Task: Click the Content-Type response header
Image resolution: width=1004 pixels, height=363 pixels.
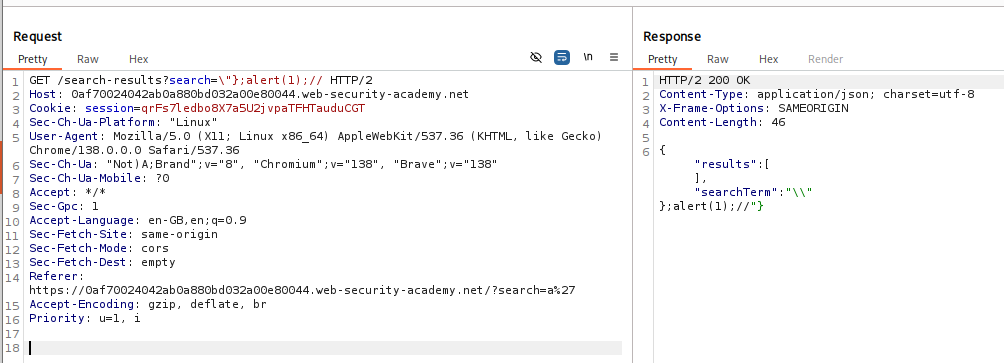Action: [x=817, y=94]
